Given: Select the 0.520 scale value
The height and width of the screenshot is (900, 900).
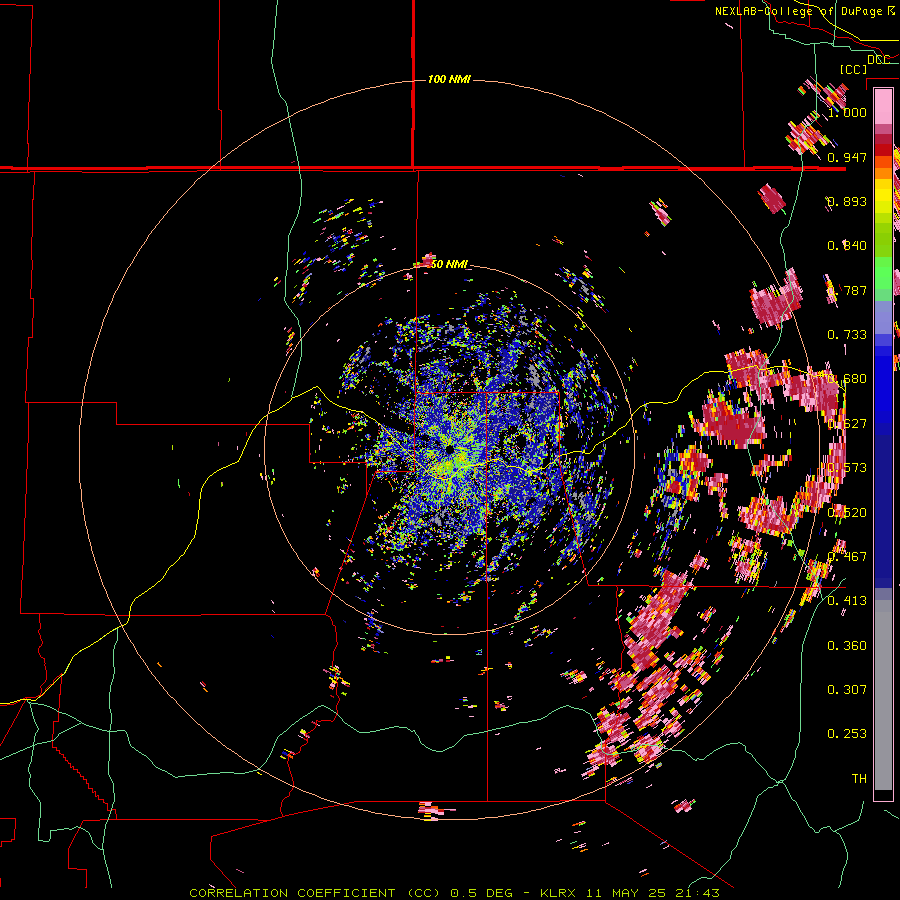Looking at the screenshot, I should pos(847,513).
